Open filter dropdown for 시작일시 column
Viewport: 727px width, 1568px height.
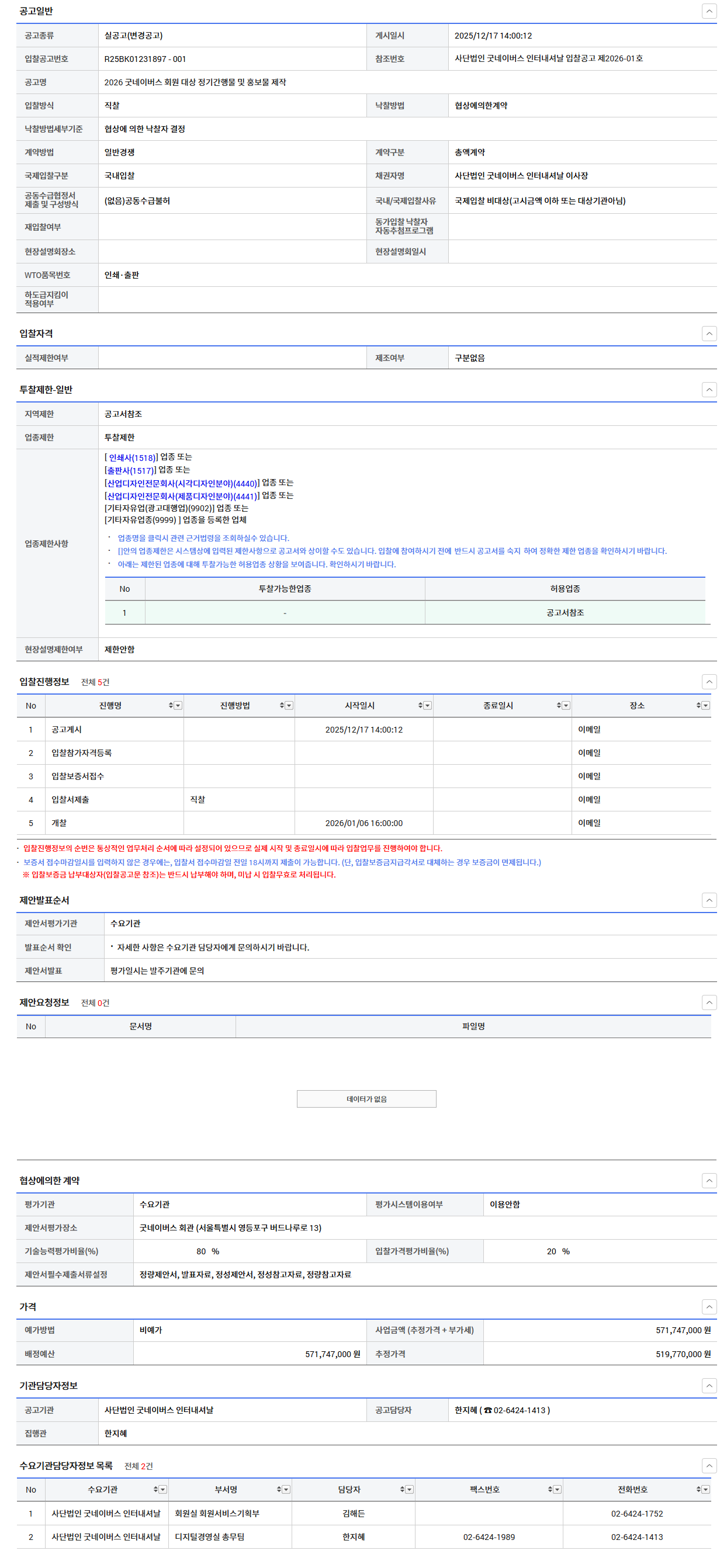pyautogui.click(x=427, y=706)
